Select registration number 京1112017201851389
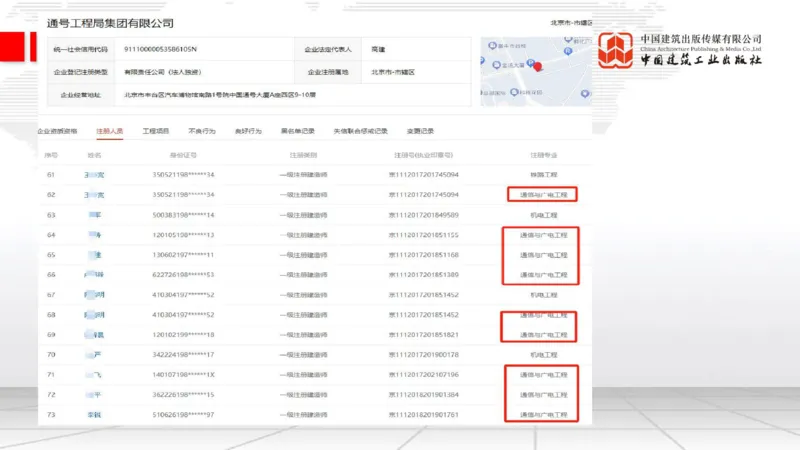 coord(423,274)
